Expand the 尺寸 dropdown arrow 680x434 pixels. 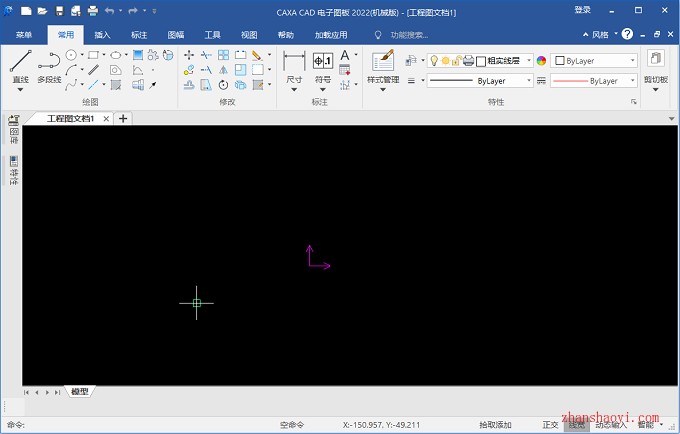point(294,90)
